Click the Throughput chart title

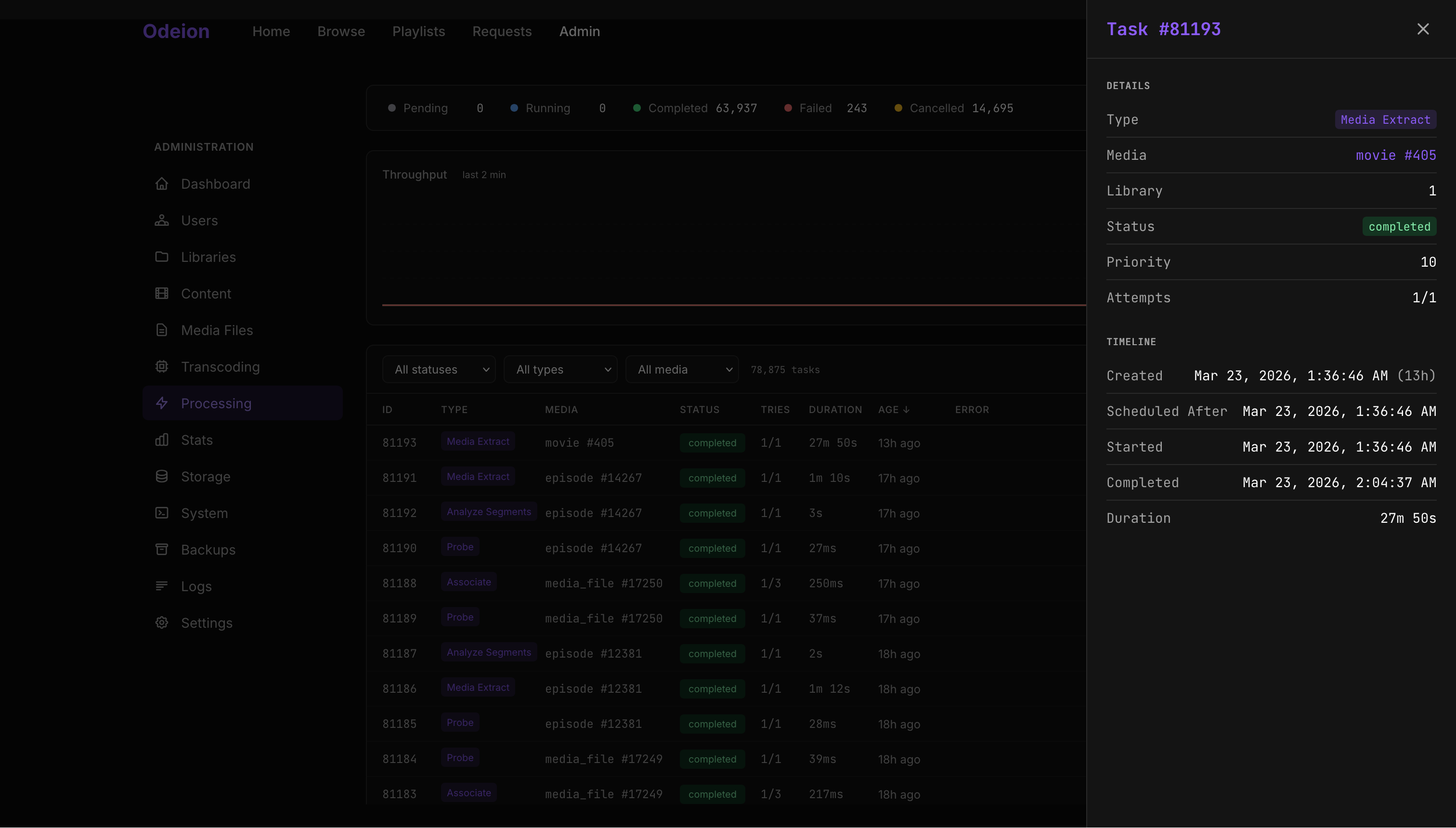click(414, 175)
